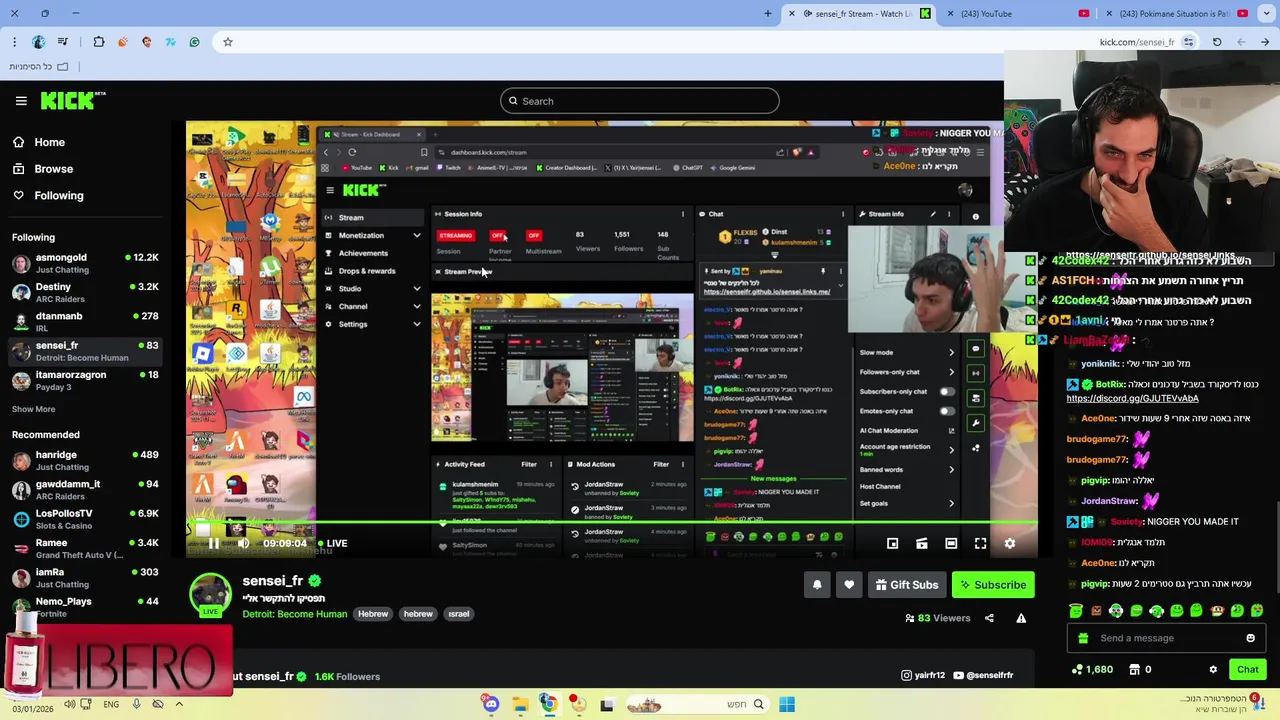Open Destiny channel in sidebar

tap(85, 292)
